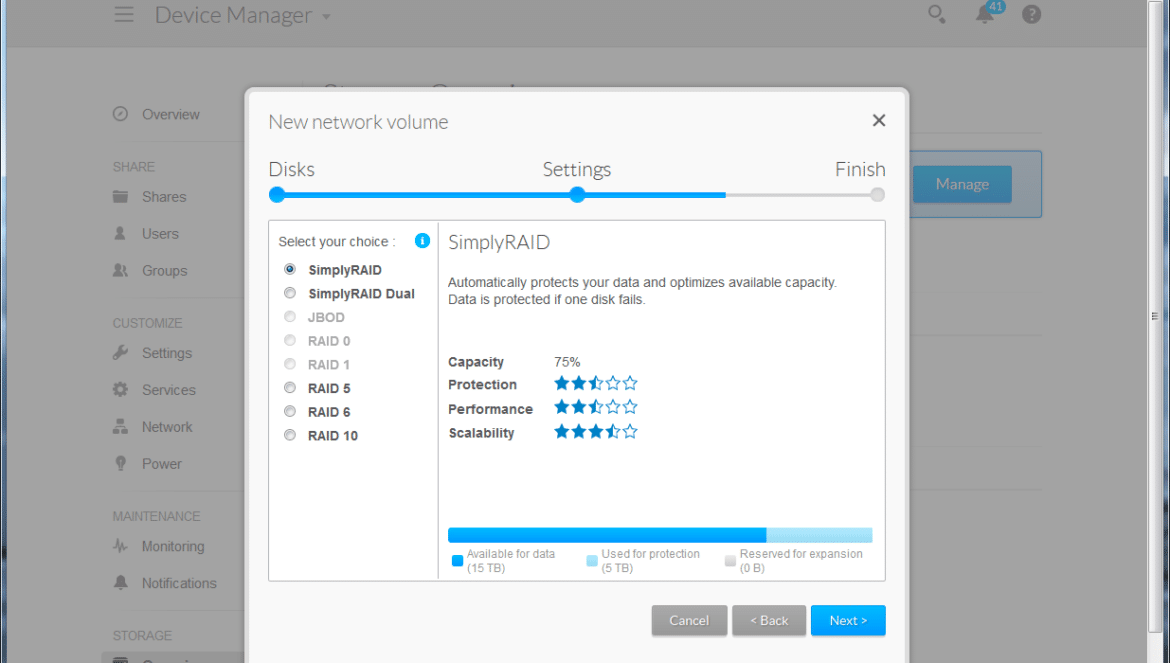Select the JBOD radio option
1170x663 pixels.
coord(290,317)
